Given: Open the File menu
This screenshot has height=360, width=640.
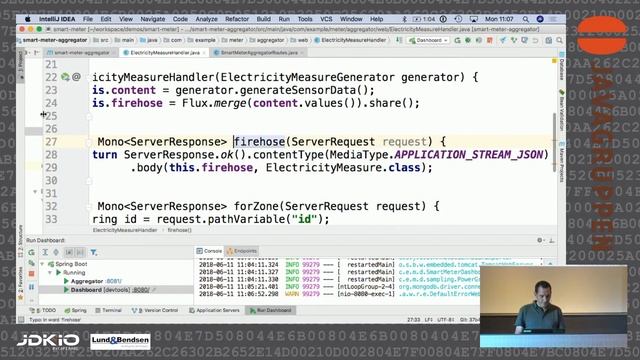Looking at the screenshot, I should pyautogui.click(x=88, y=19).
